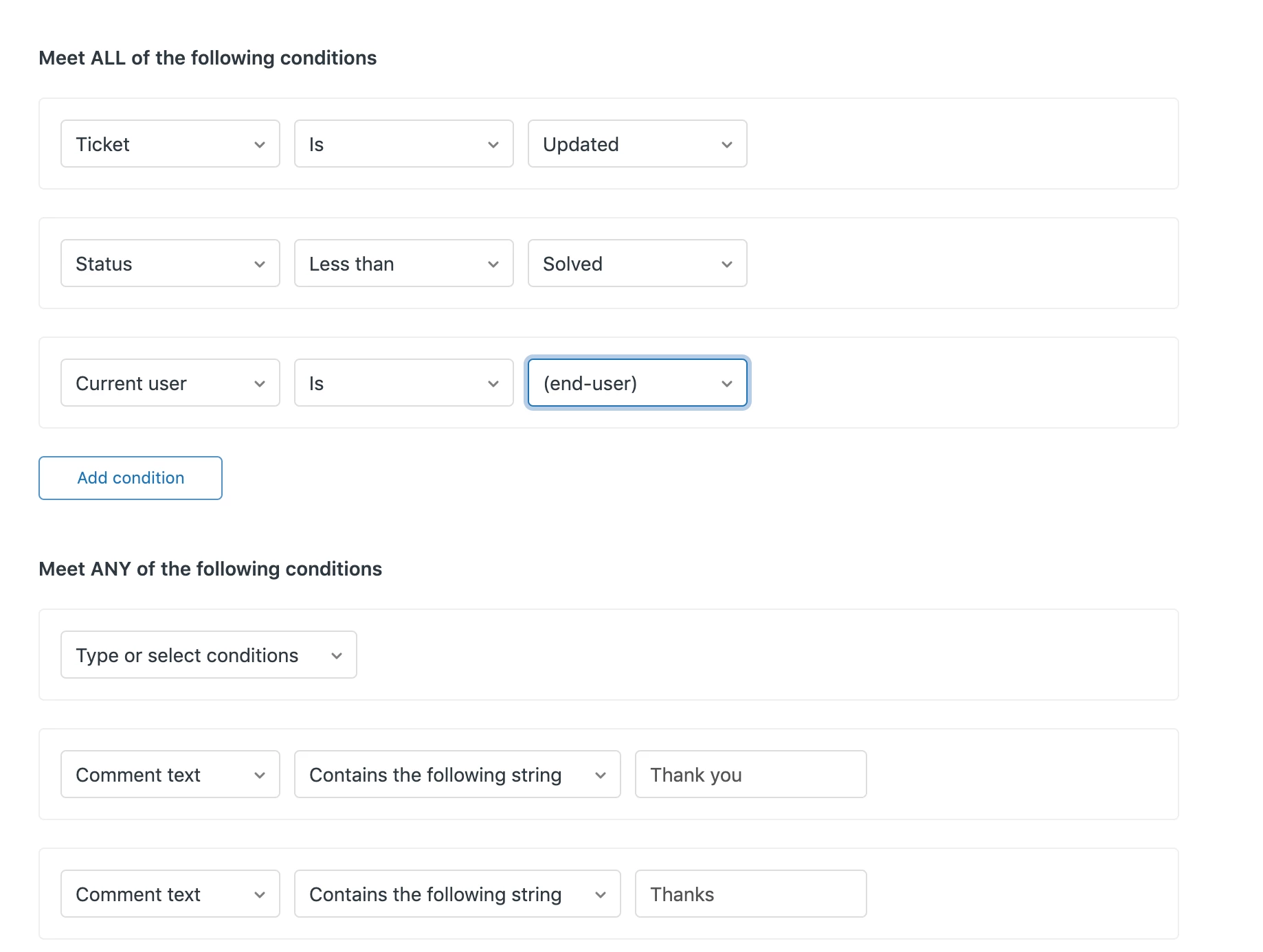Change operator dropdown in the Thanks row

click(457, 894)
